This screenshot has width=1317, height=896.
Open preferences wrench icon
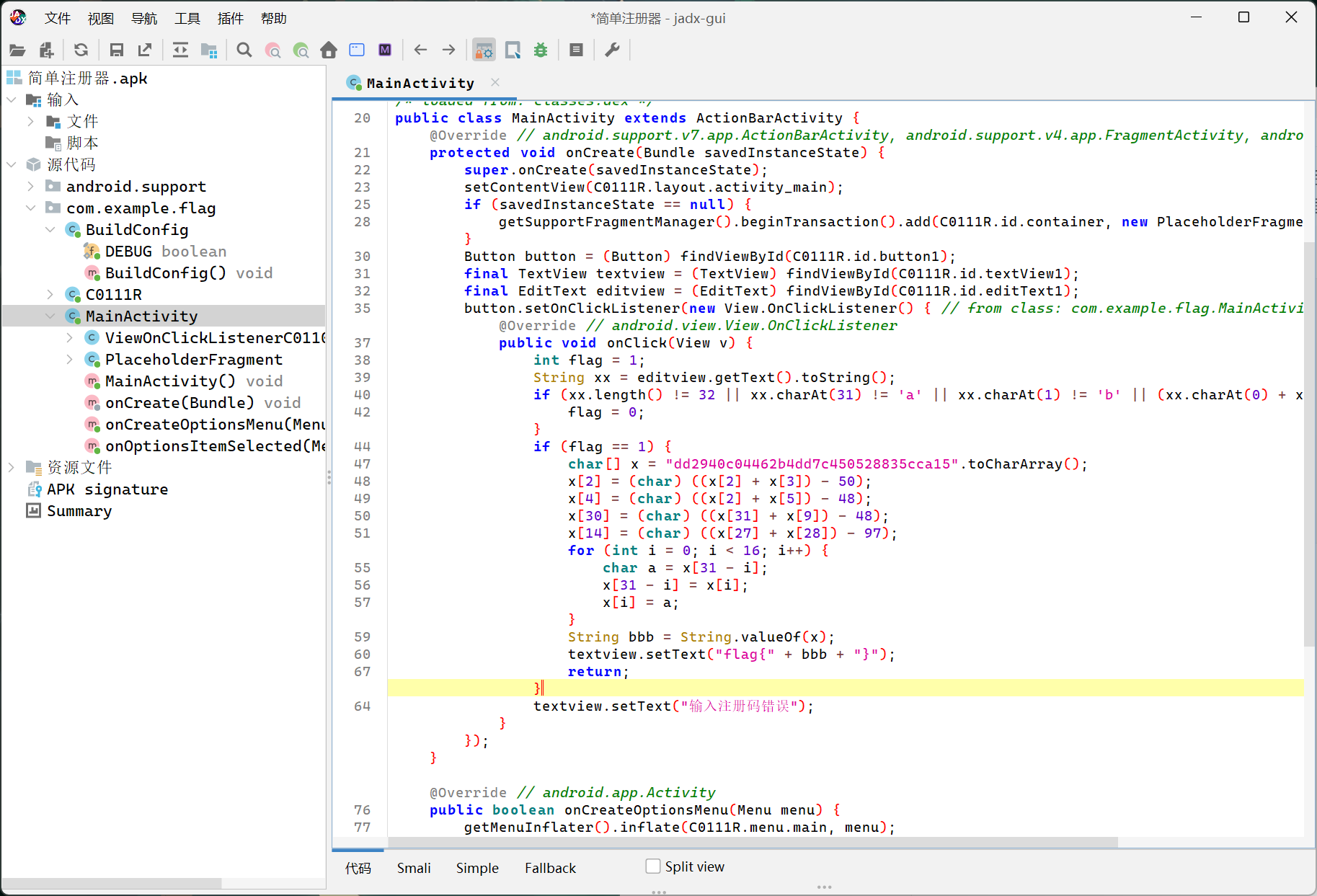(x=612, y=50)
